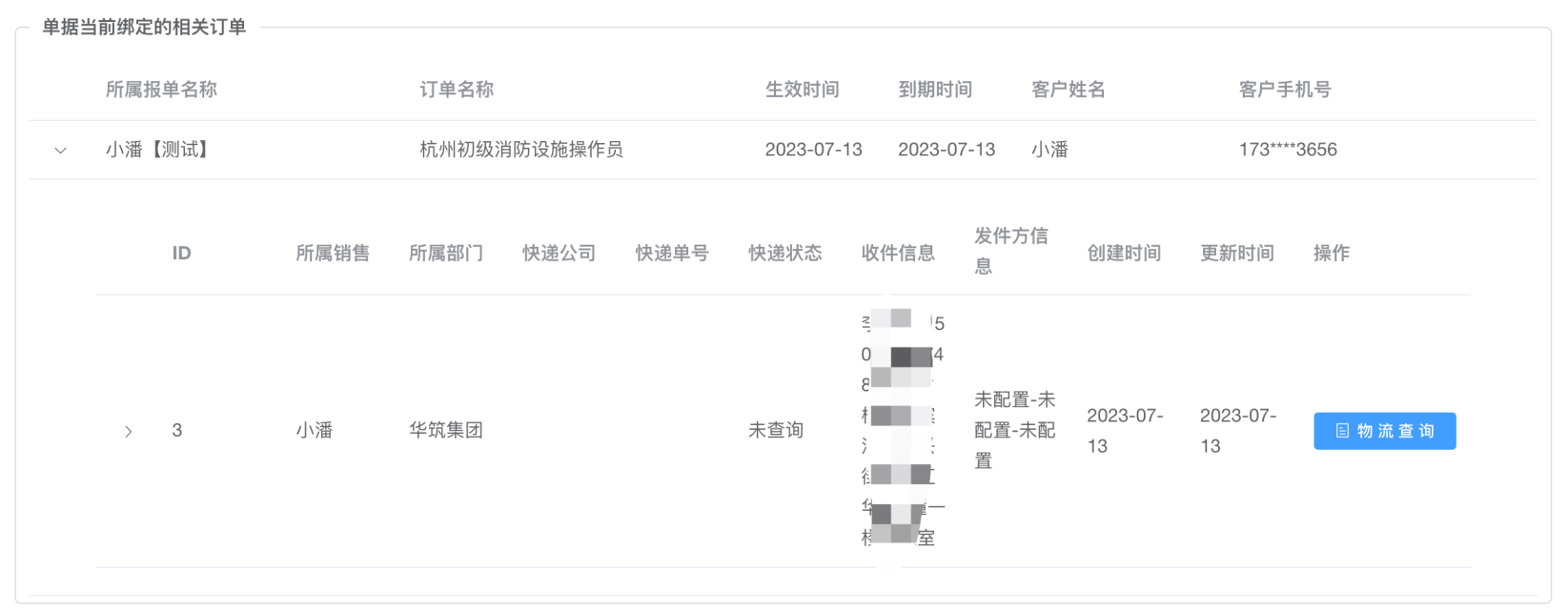Viewport: 1568px width, 612px height.
Task: Click the 订单名称 column header
Action: 457,90
